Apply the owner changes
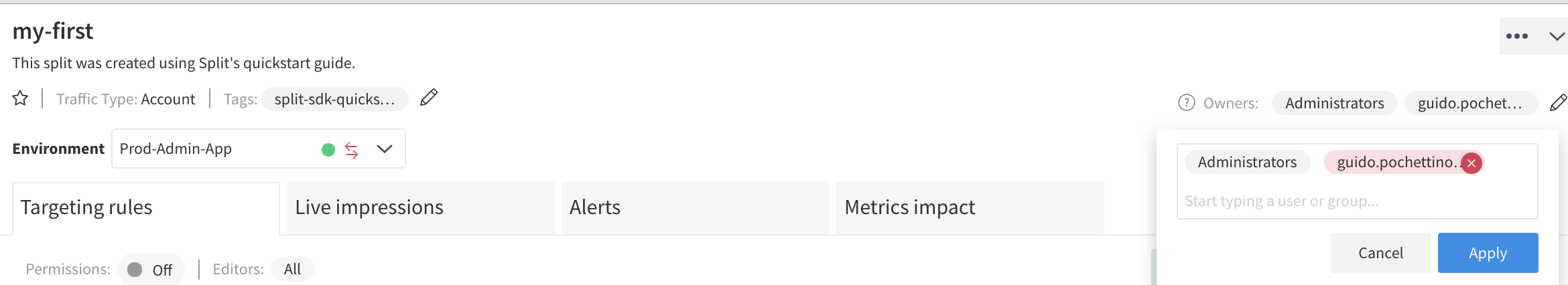The image size is (1568, 285). (x=1488, y=253)
